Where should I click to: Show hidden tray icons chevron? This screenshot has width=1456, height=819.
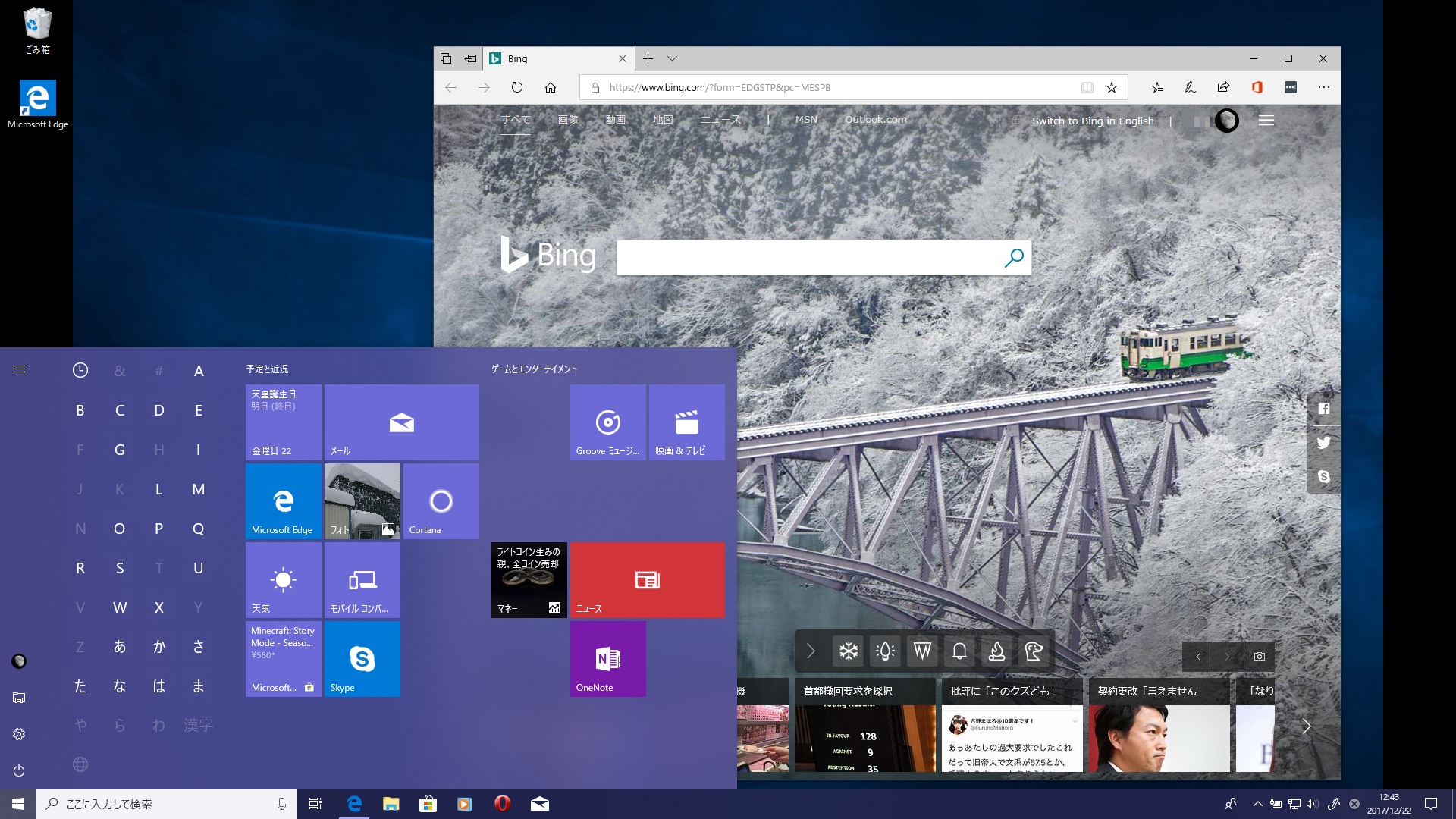1257,804
